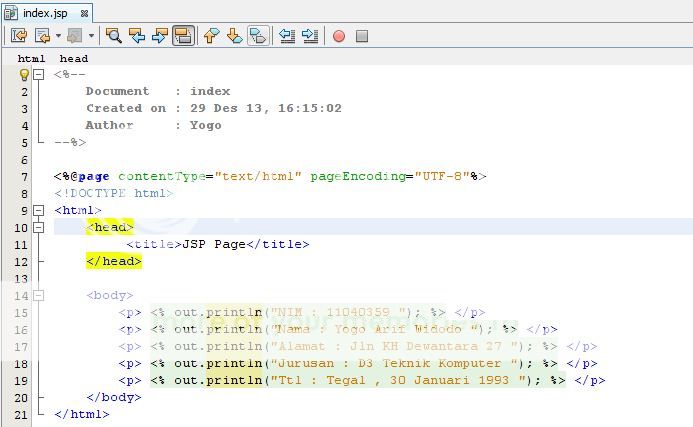The image size is (693, 427).
Task: Collapse the top comment block fold
Action: point(39,75)
